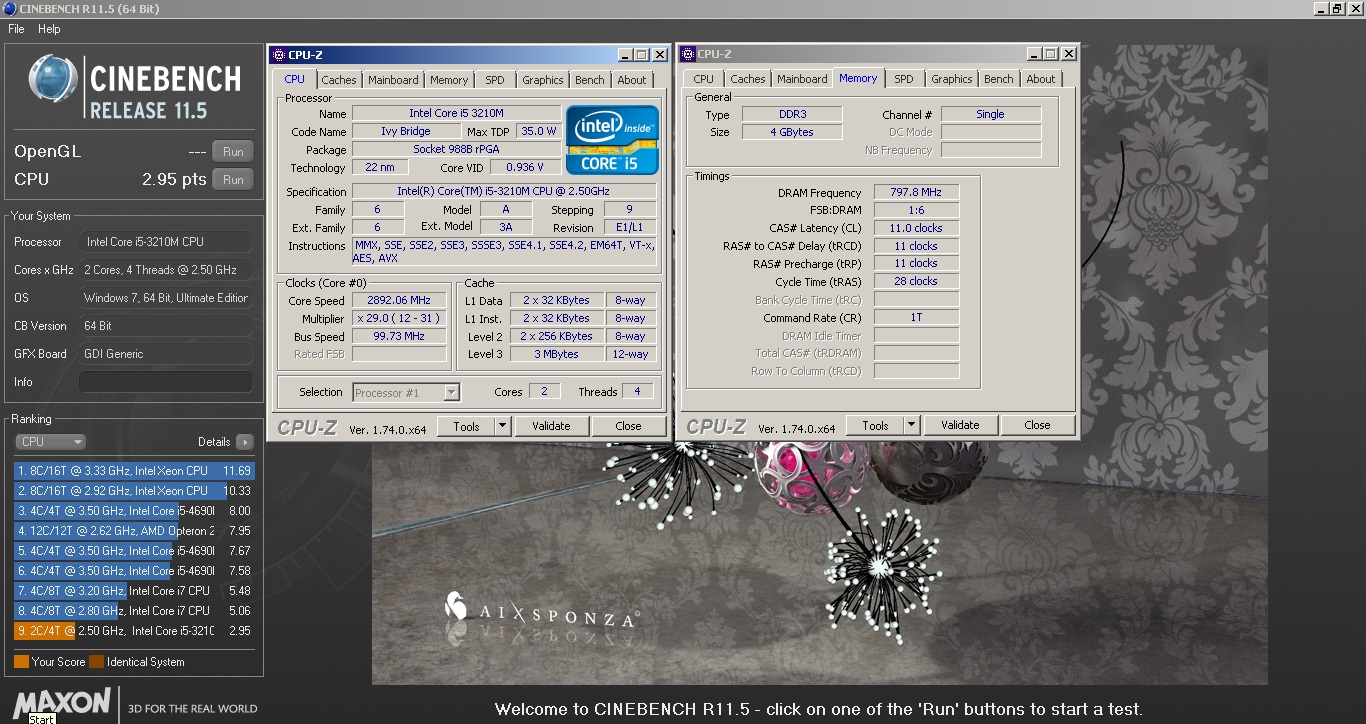The image size is (1366, 724).
Task: Select ranking entry 4C/8T @ 3.20 GHz Core i7
Action: pyautogui.click(x=134, y=590)
